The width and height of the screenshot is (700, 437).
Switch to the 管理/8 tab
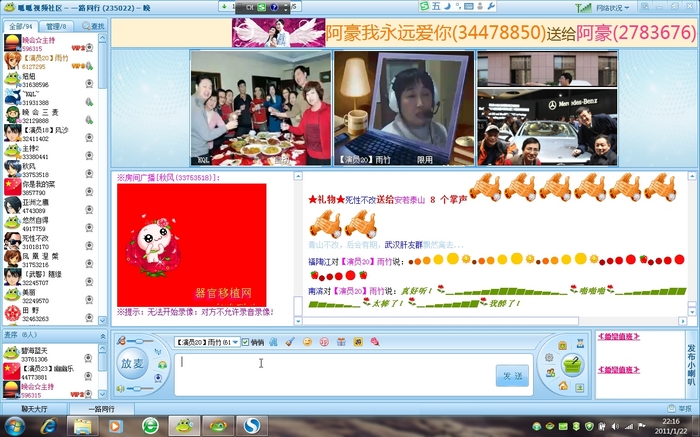tap(56, 26)
